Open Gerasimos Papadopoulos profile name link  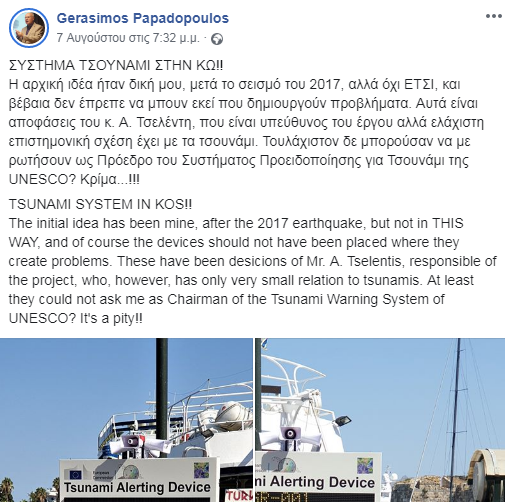coord(143,18)
